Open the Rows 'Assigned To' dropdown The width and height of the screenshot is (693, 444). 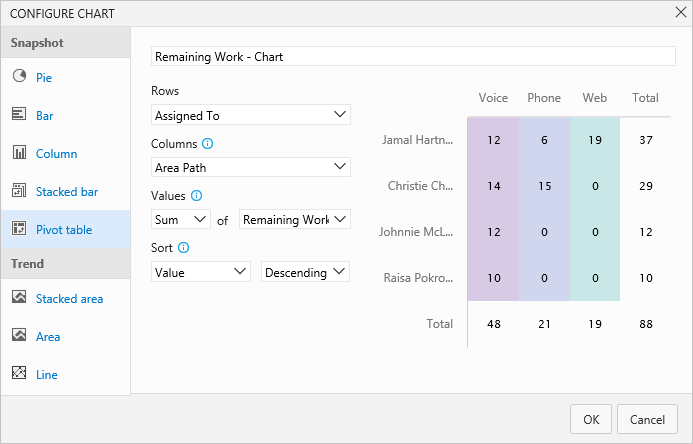(250, 115)
